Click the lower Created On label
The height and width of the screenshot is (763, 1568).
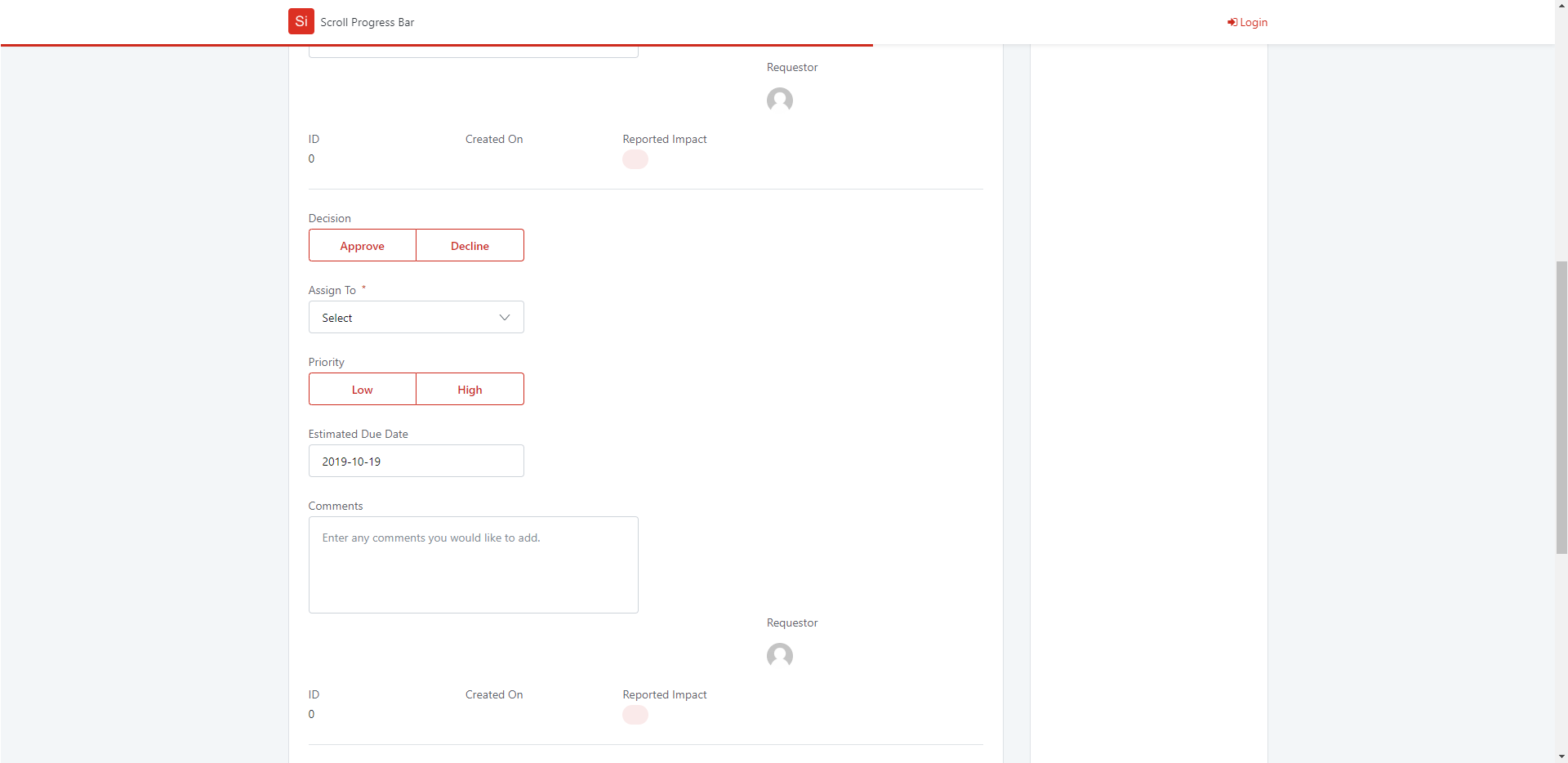(x=494, y=694)
